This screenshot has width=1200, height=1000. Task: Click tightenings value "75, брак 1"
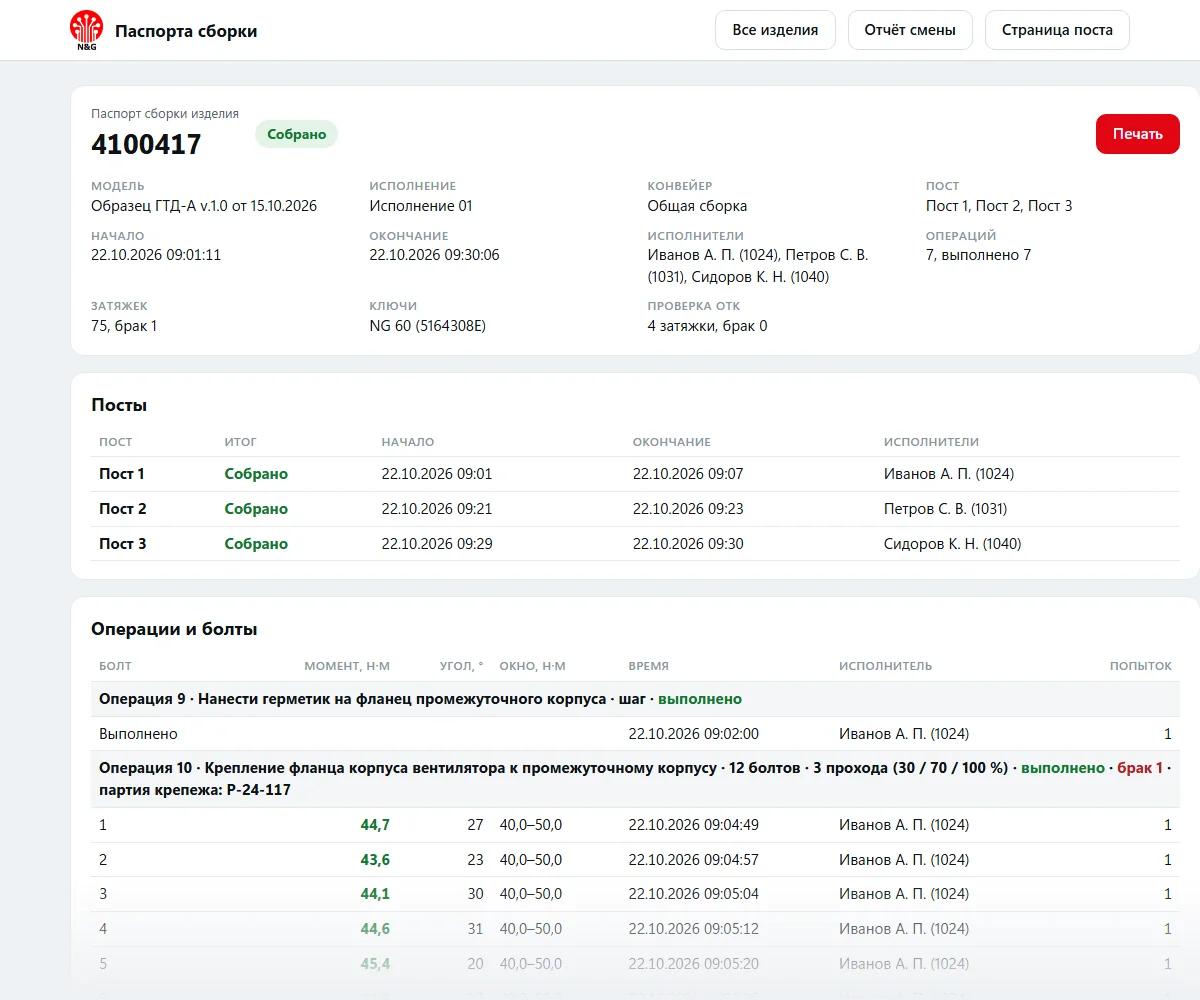click(124, 326)
